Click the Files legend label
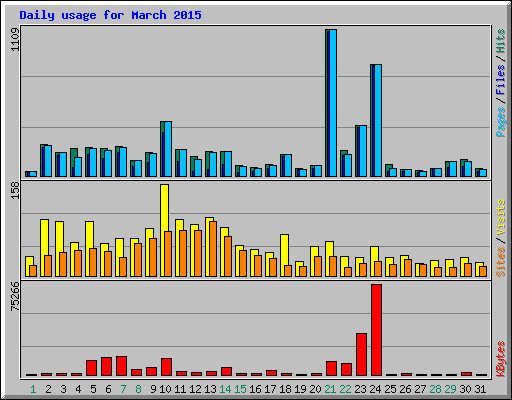This screenshot has height=400, width=512. (x=500, y=79)
